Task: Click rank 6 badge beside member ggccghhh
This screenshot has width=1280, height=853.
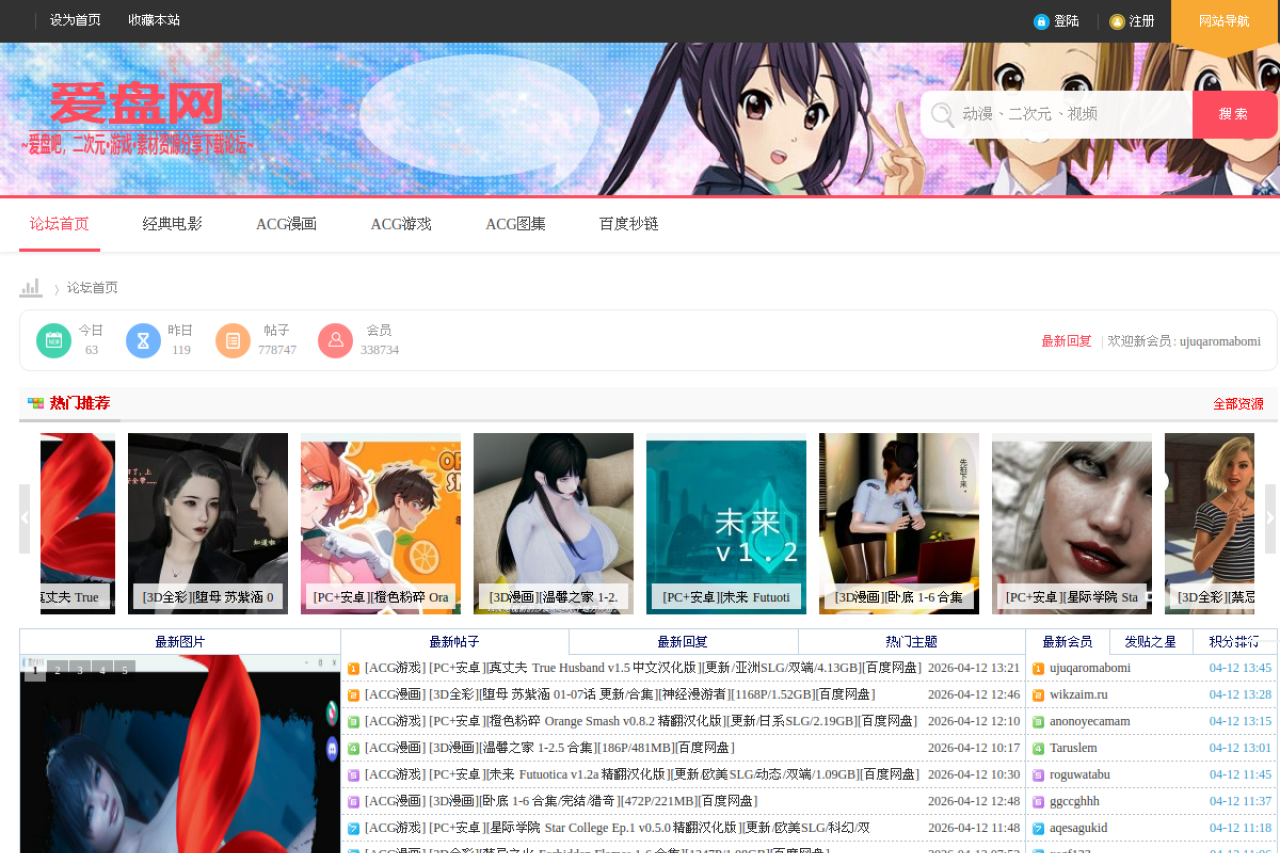Action: pos(1038,801)
